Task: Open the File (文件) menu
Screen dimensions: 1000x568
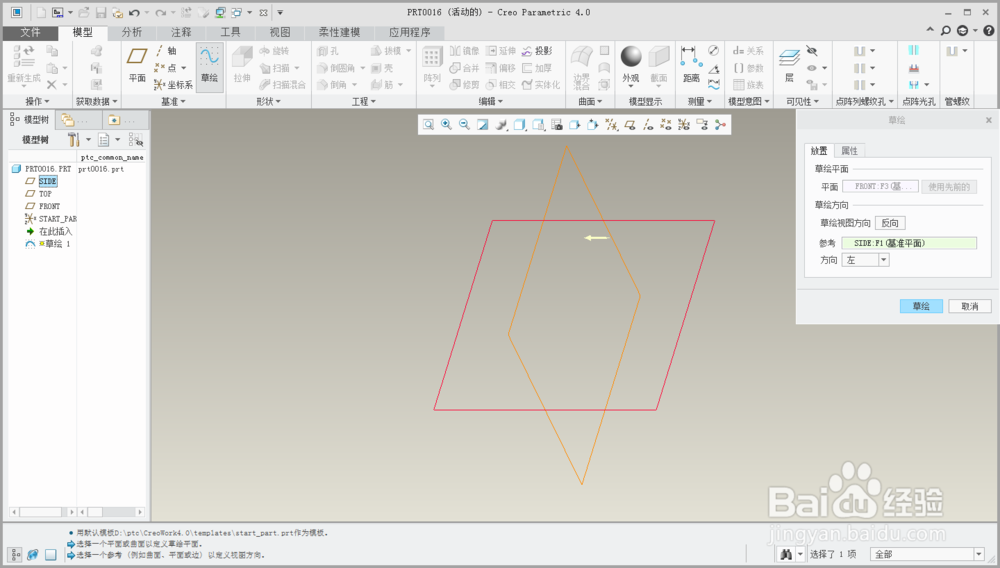Action: 30,32
